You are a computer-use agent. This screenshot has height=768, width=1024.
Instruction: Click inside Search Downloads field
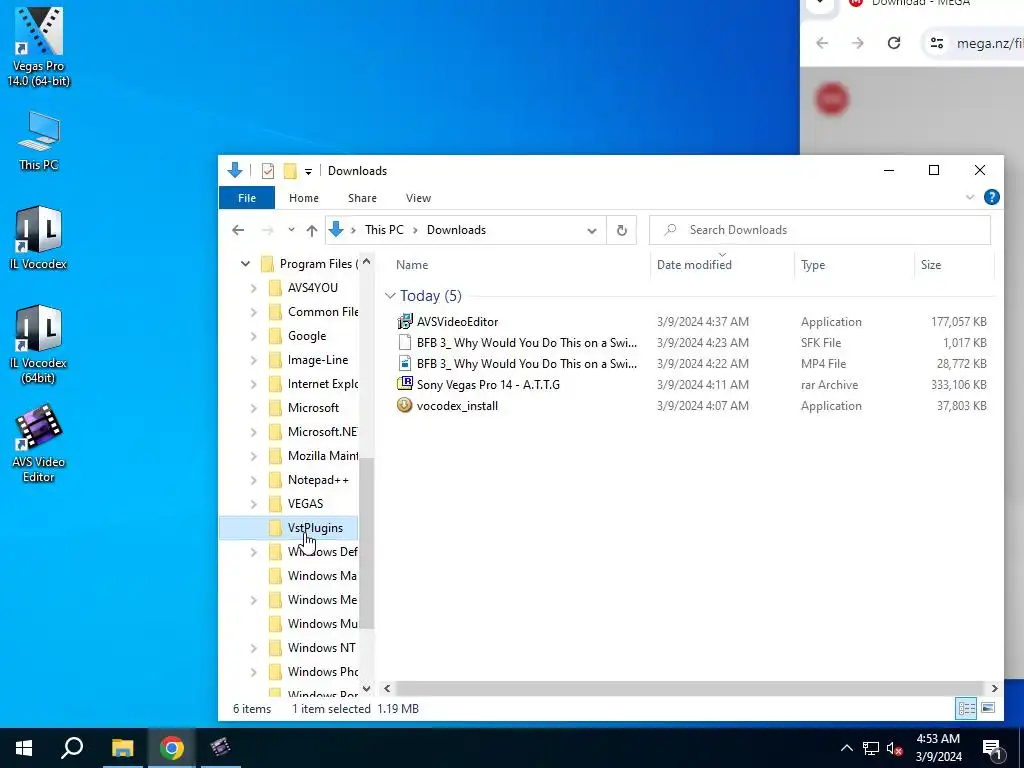820,230
